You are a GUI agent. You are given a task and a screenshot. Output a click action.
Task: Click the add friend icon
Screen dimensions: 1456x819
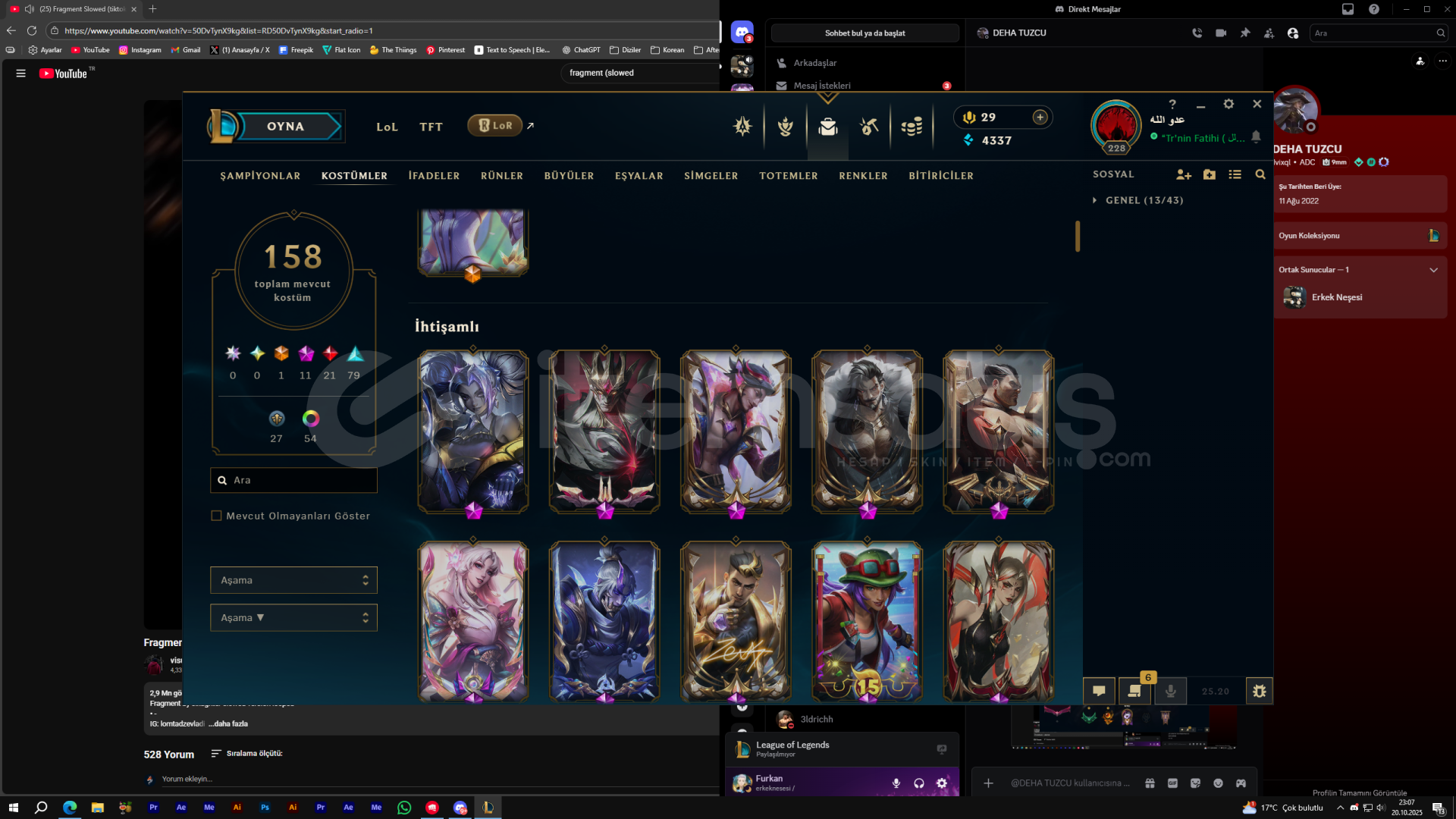coord(1183,174)
